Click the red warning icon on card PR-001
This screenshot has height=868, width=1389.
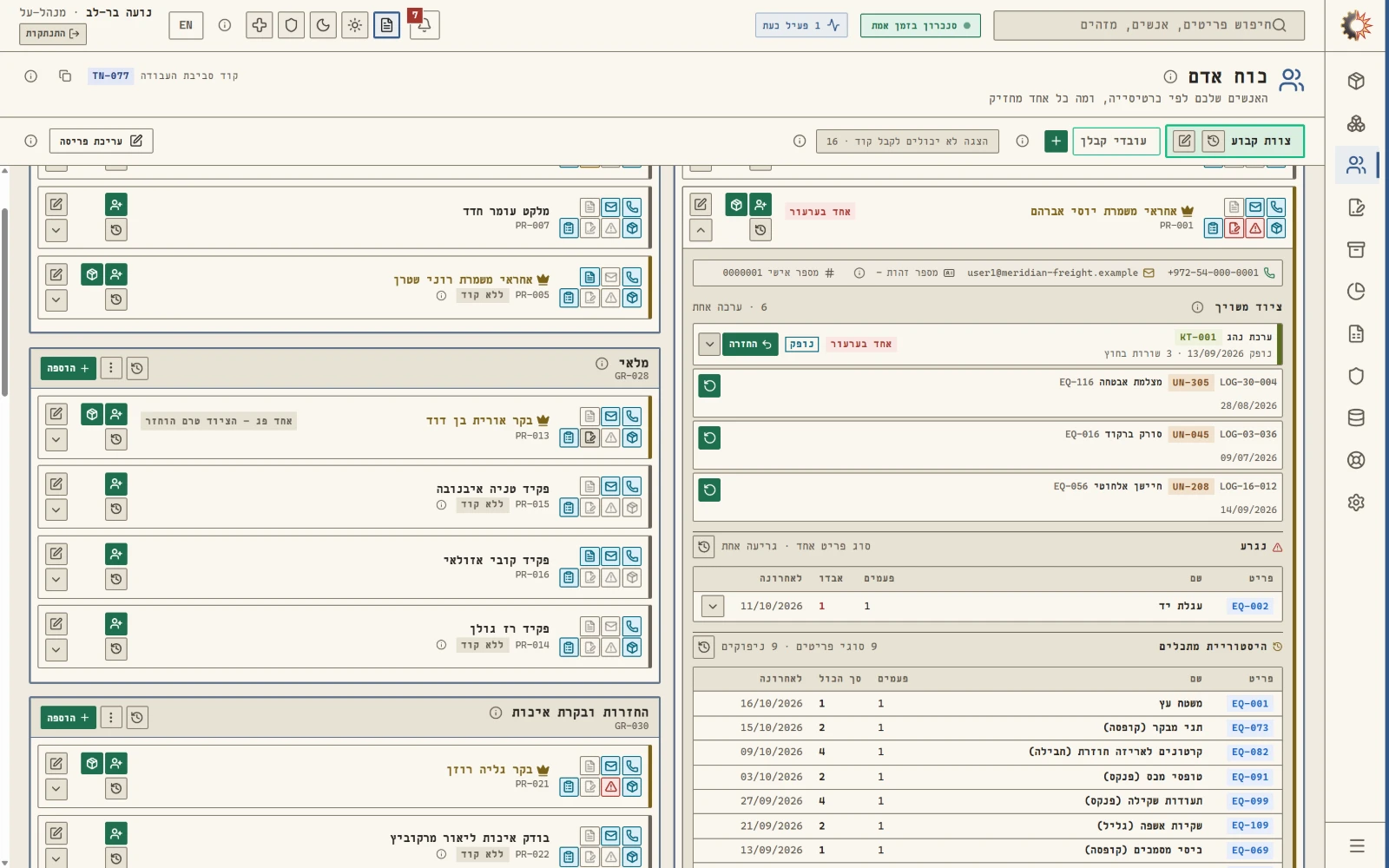(x=1255, y=228)
